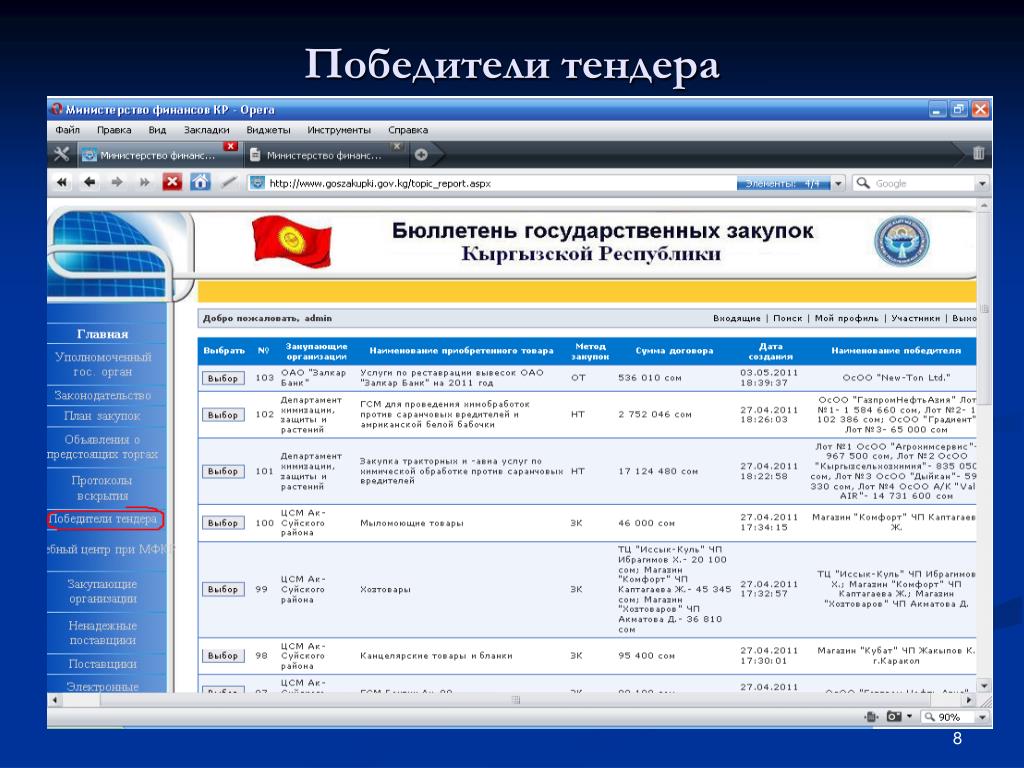1024x768 pixels.
Task: Open a new tab with plus icon
Action: [x=421, y=155]
